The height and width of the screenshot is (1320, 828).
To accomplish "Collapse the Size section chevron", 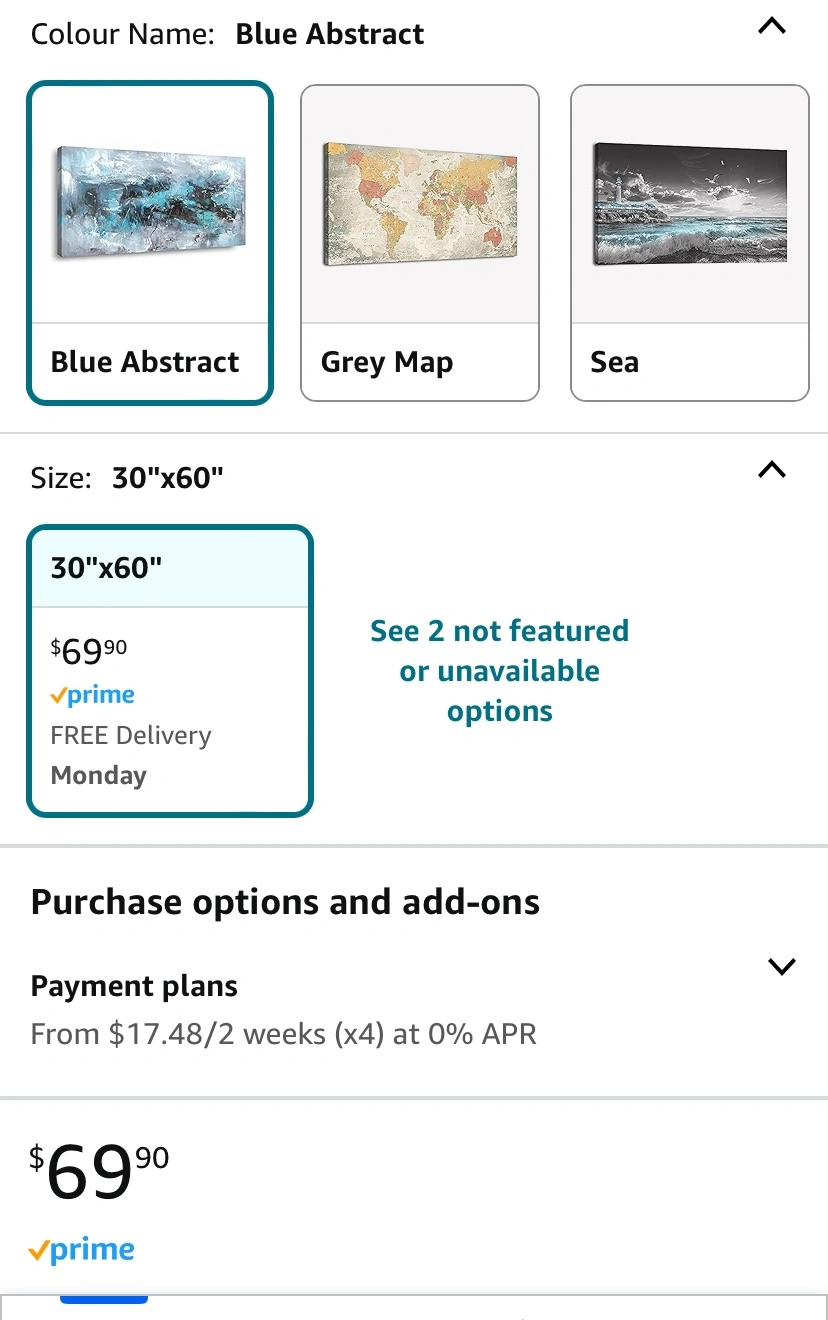I will click(771, 470).
